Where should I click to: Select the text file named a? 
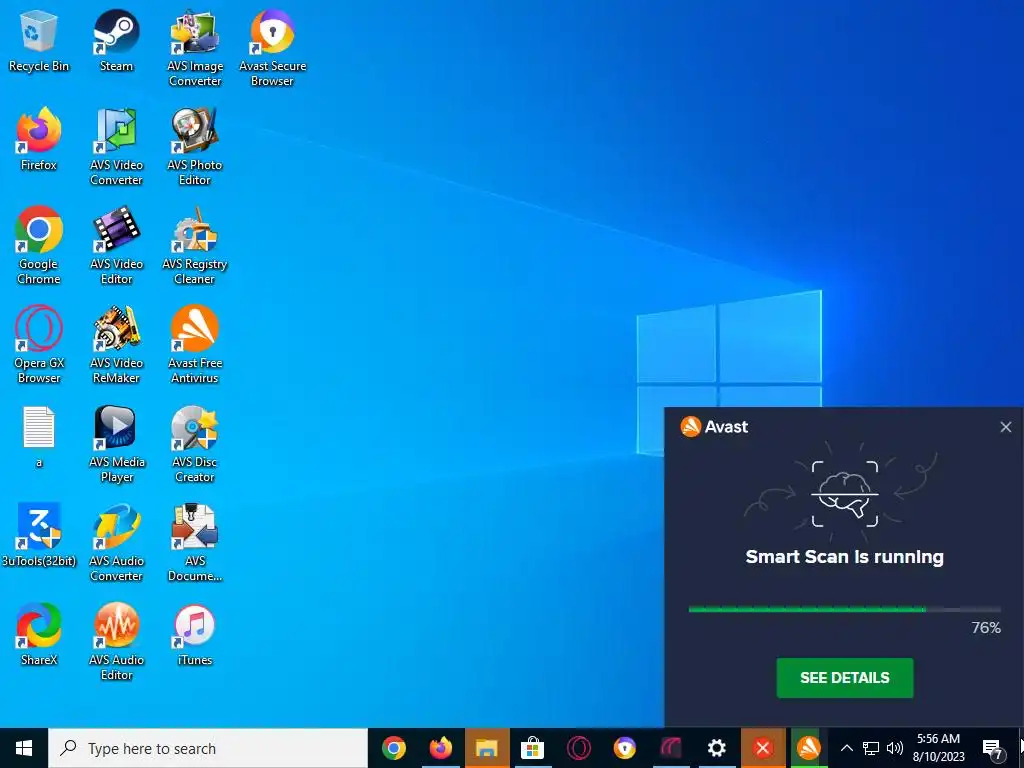(39, 436)
